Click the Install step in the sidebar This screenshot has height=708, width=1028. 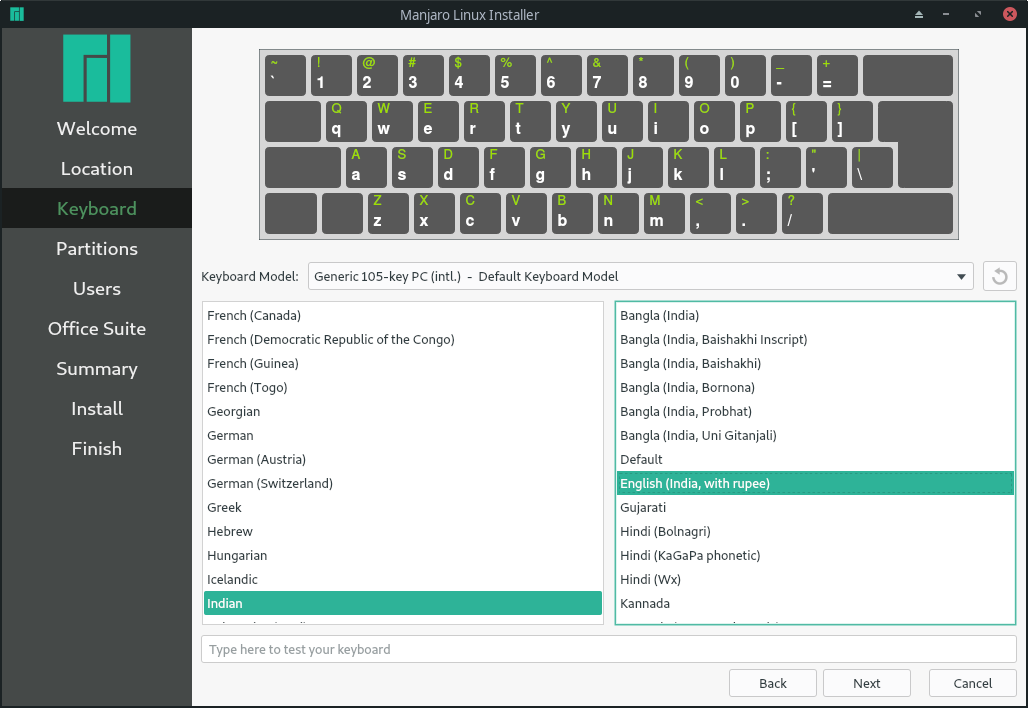pos(96,408)
